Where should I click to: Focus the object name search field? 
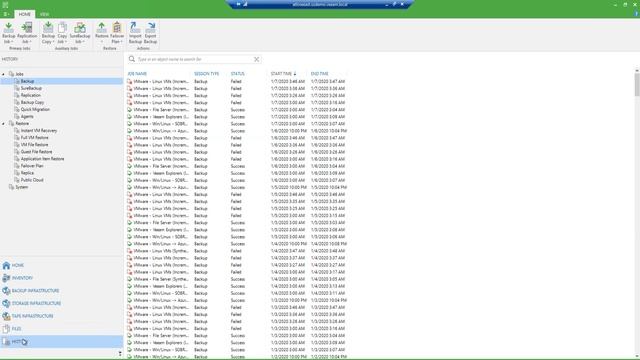pos(195,59)
